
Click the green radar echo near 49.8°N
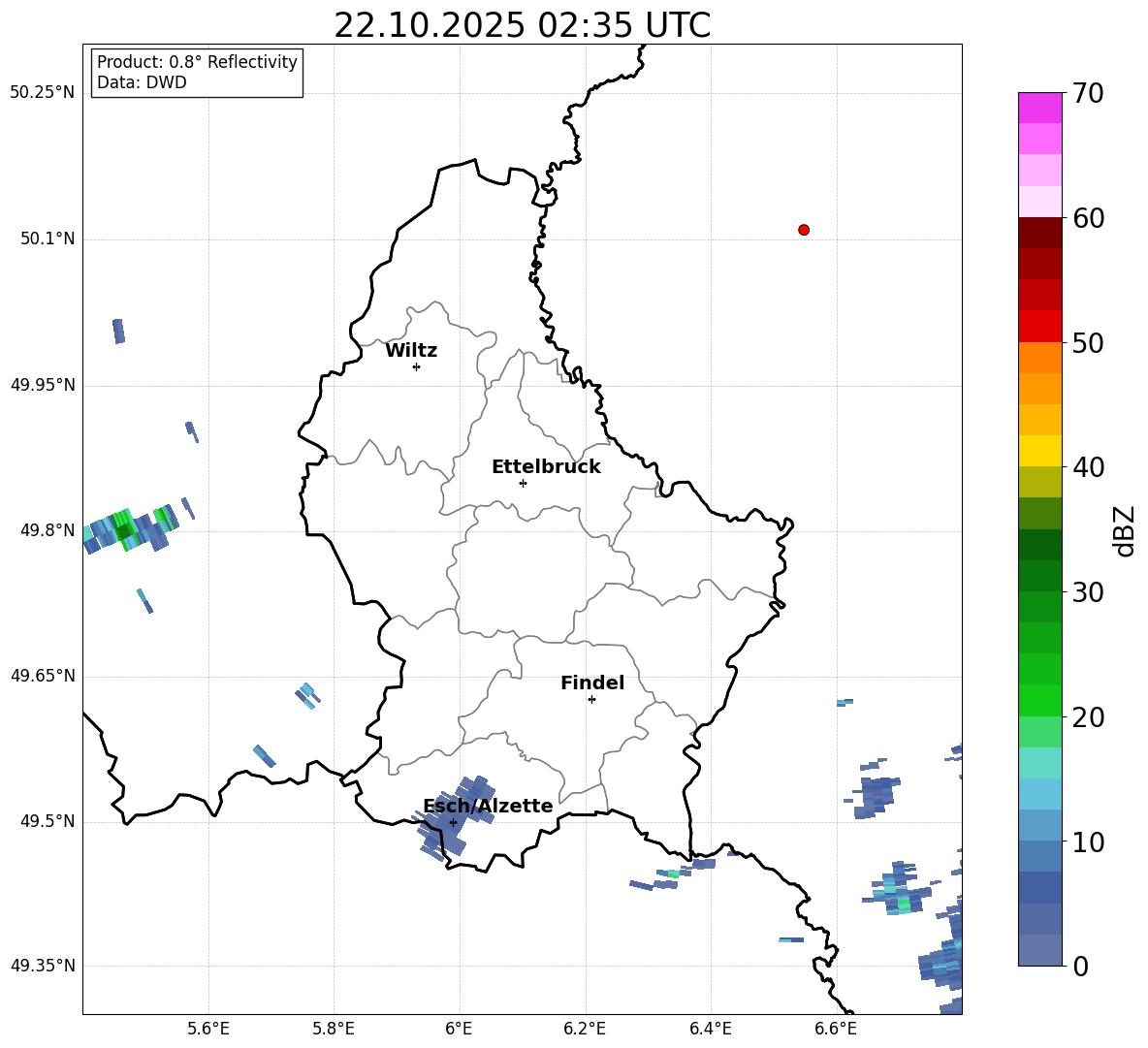tap(130, 528)
